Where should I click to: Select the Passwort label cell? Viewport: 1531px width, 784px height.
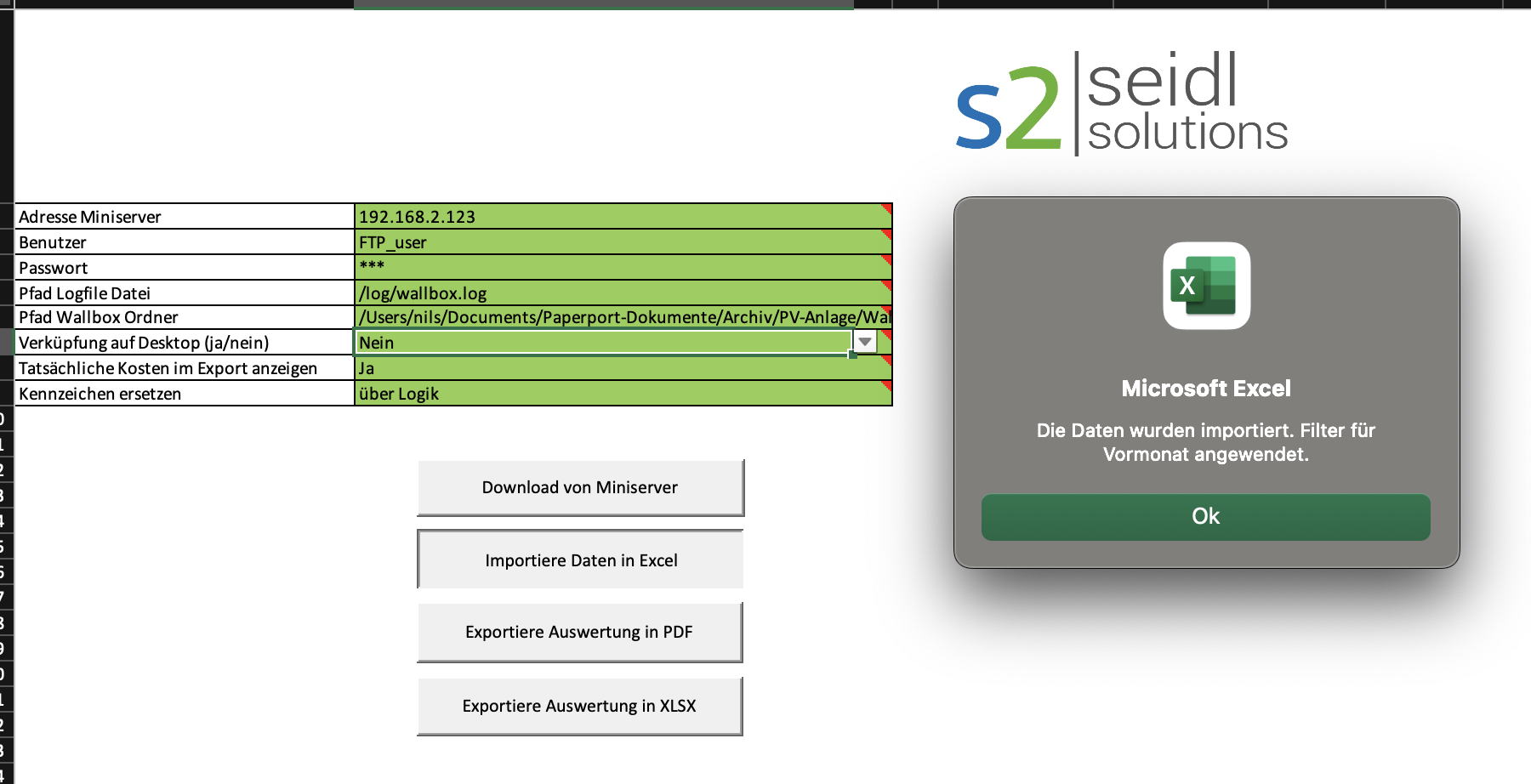tap(185, 267)
